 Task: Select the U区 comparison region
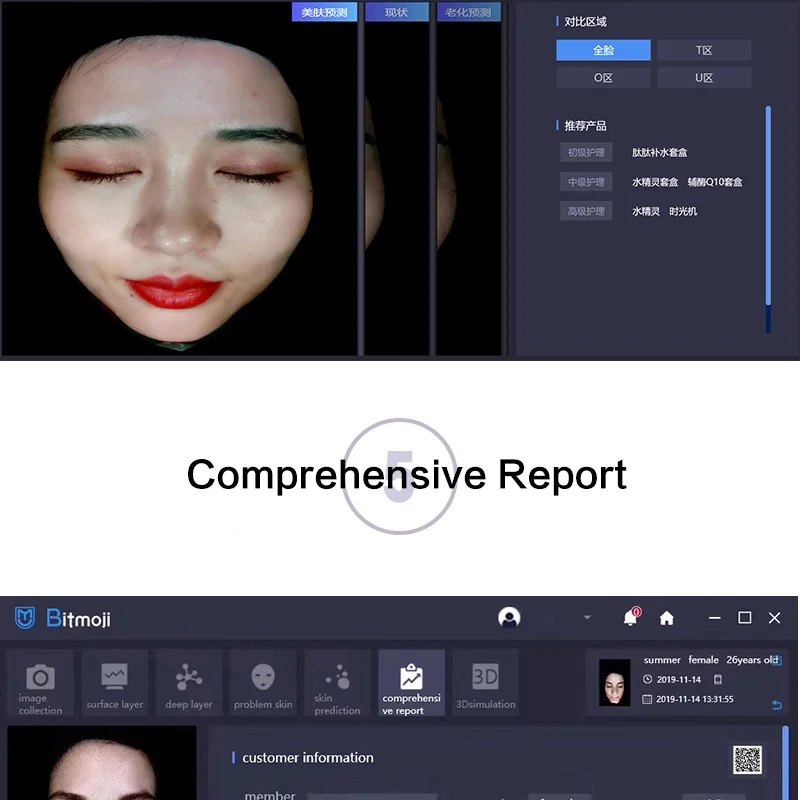tap(704, 78)
